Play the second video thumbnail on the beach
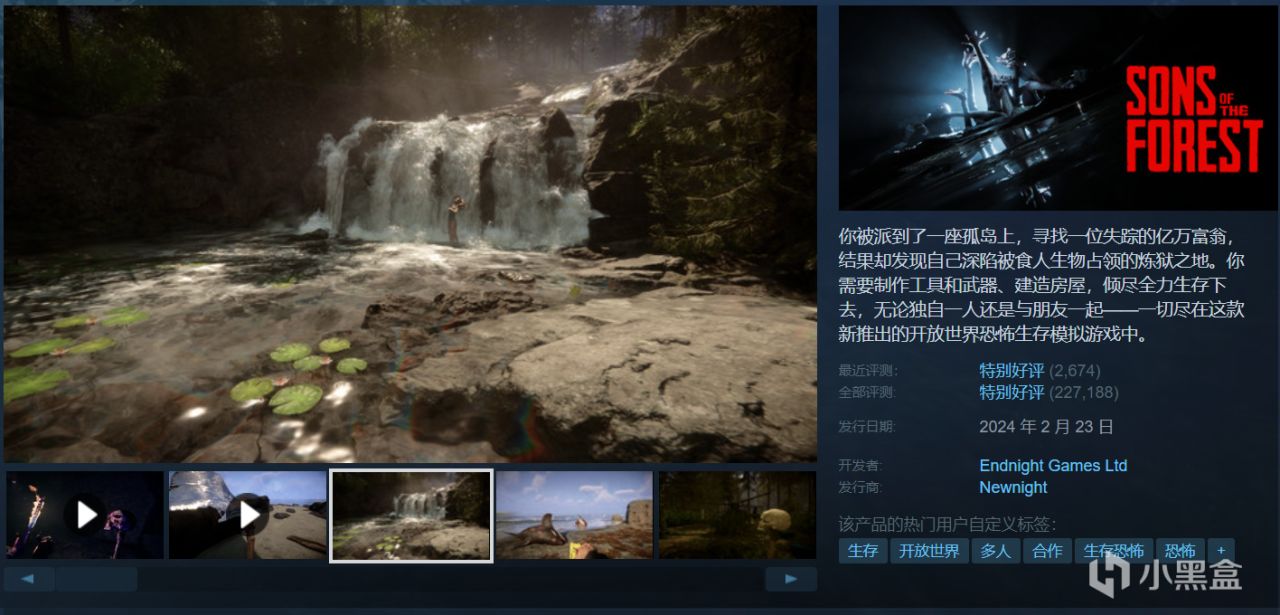 tap(248, 515)
